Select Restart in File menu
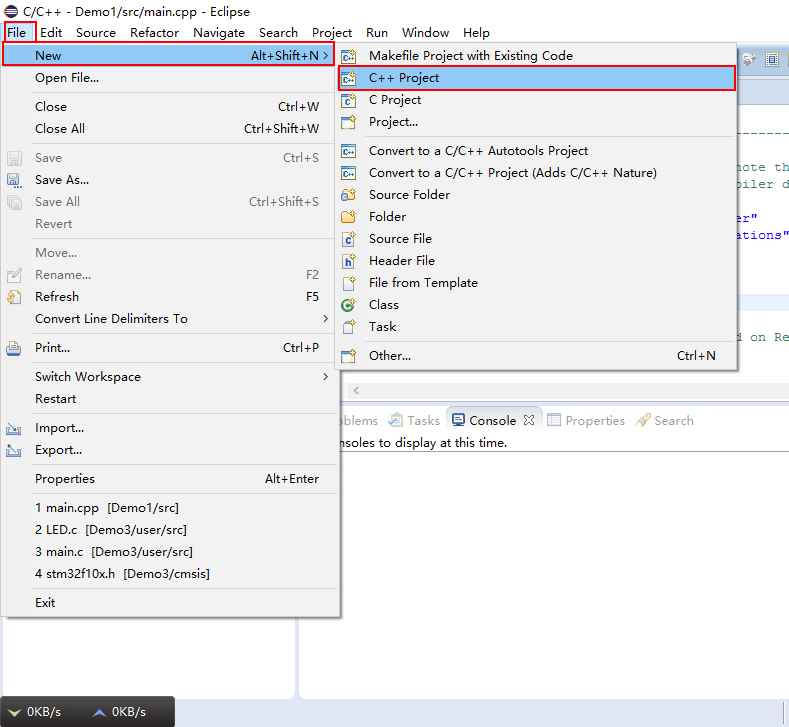Viewport: 789px width, 727px height. 169,399
